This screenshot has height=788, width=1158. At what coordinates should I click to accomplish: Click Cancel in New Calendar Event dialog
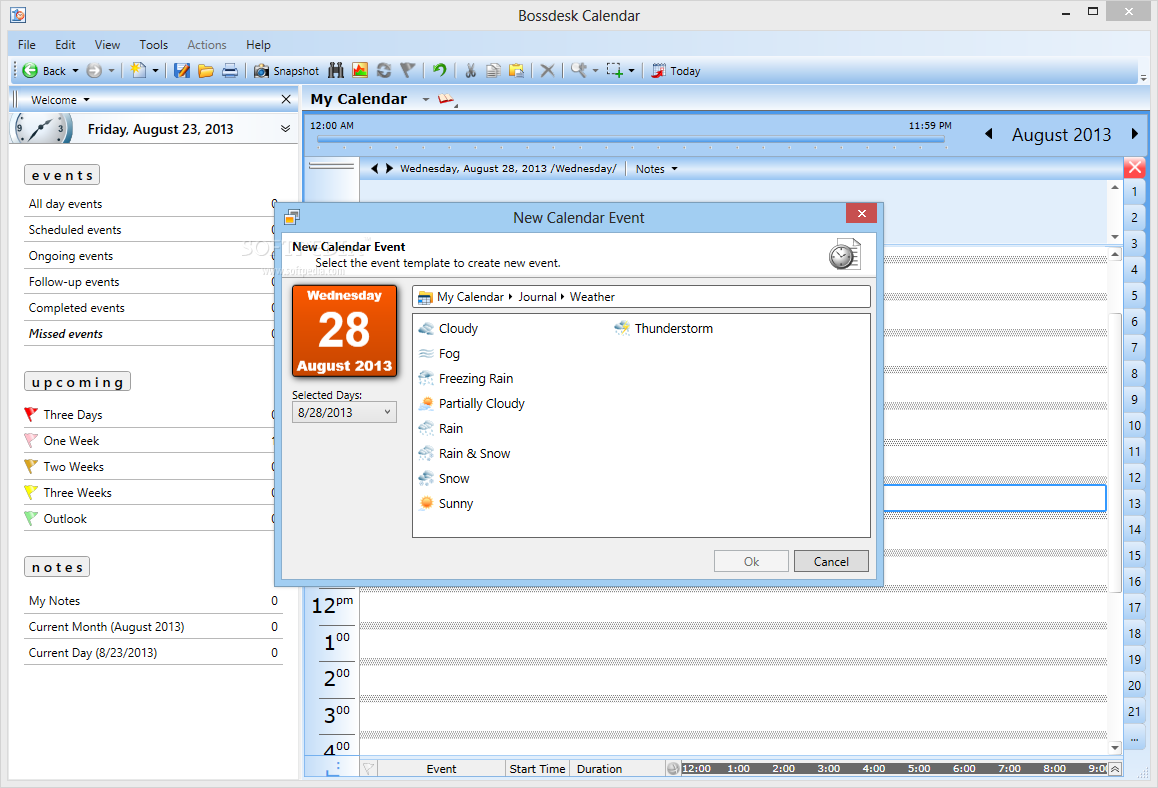(831, 561)
